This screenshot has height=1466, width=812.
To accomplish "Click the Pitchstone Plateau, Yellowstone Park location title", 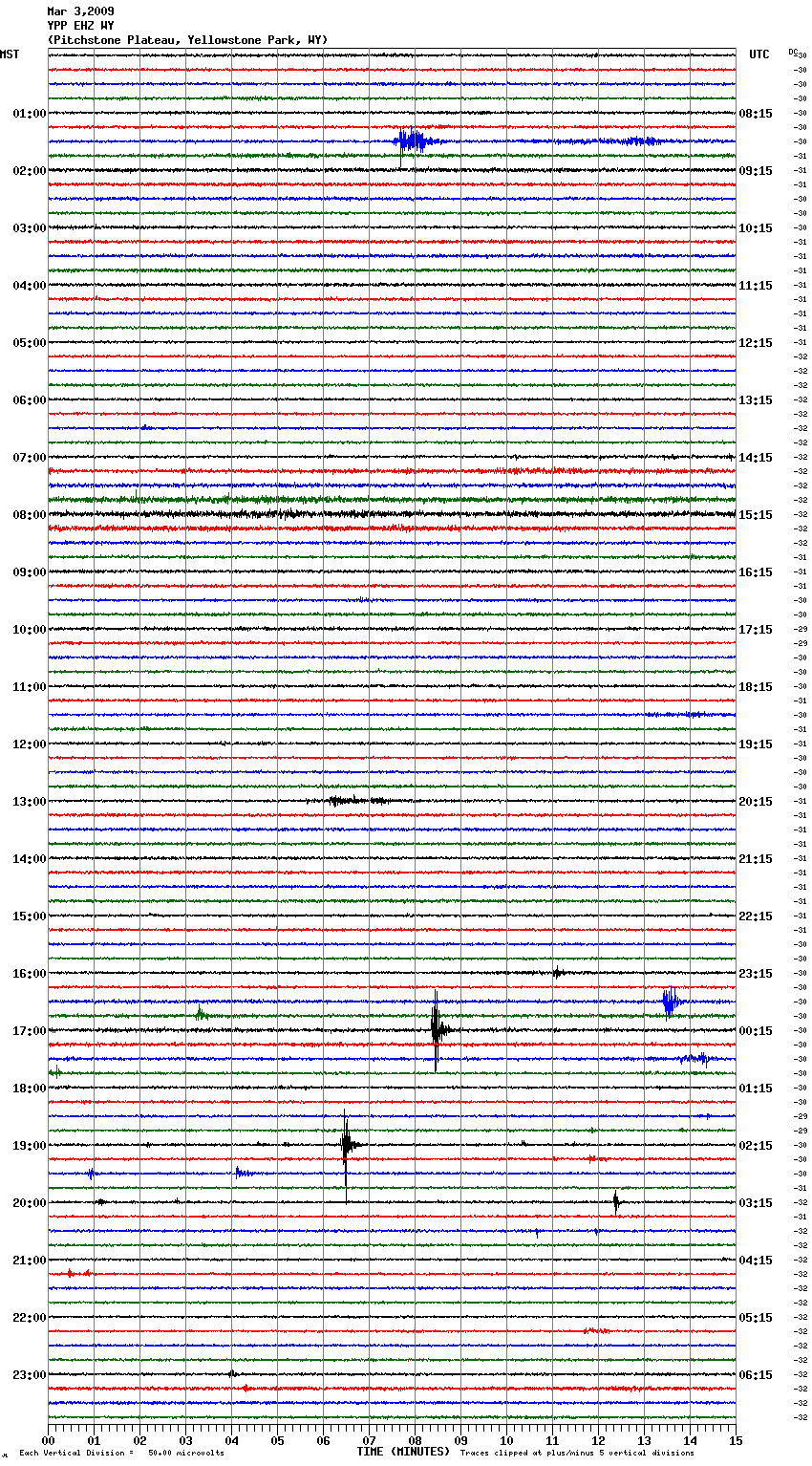I will coord(187,40).
